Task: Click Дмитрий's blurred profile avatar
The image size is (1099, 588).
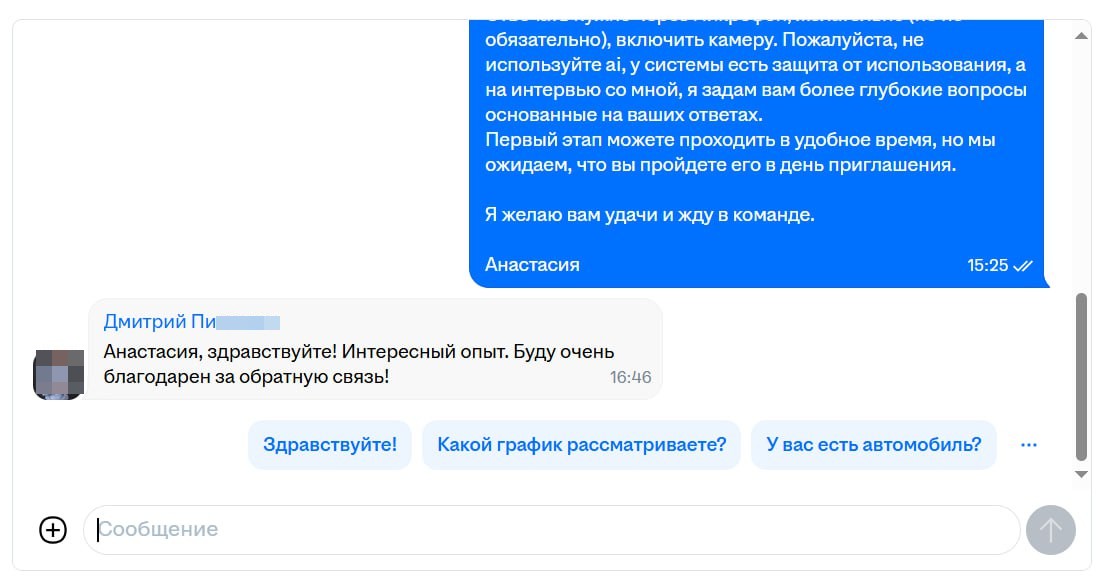Action: pos(59,375)
